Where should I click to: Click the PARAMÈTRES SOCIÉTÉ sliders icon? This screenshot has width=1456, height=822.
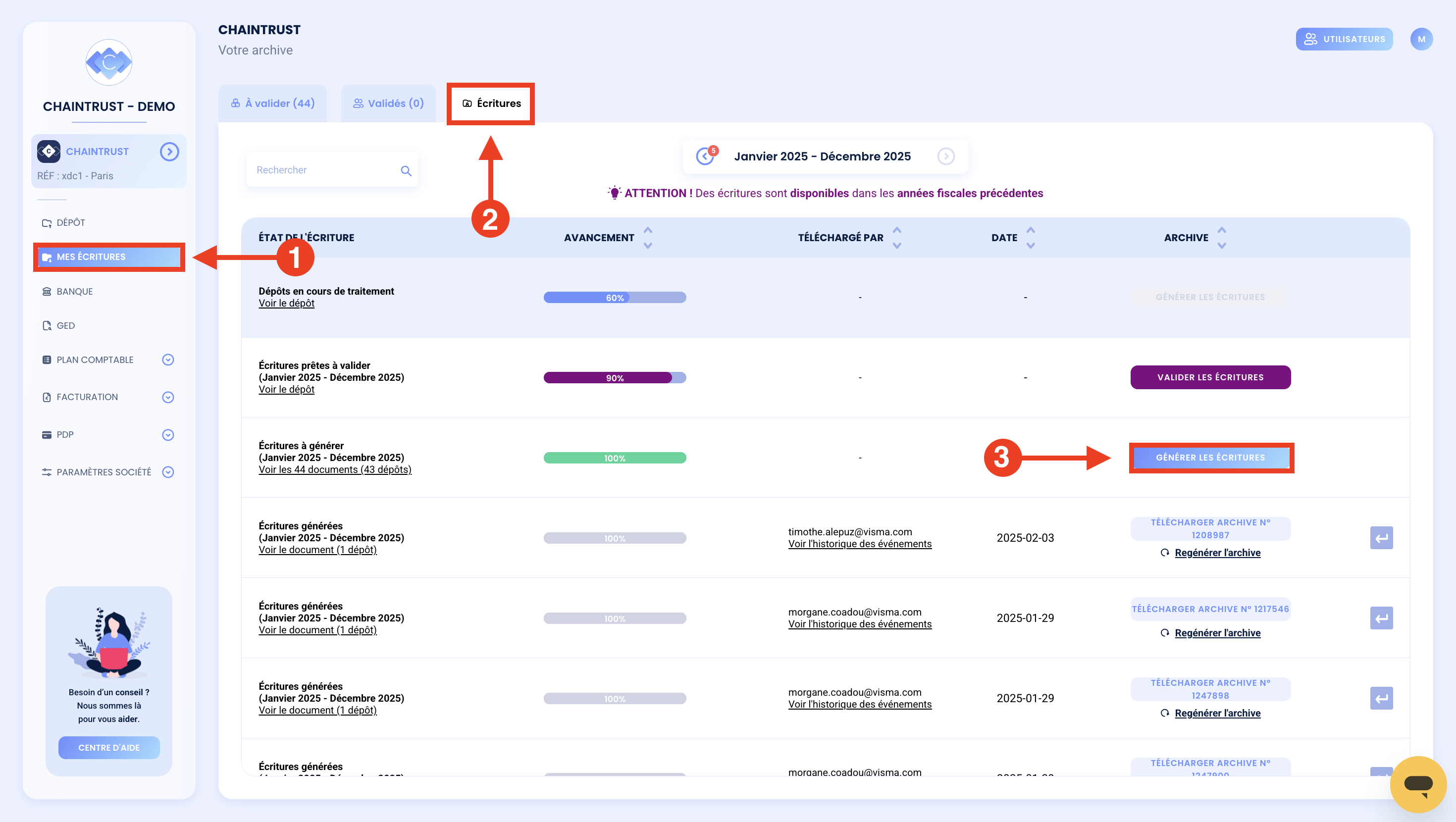click(47, 472)
